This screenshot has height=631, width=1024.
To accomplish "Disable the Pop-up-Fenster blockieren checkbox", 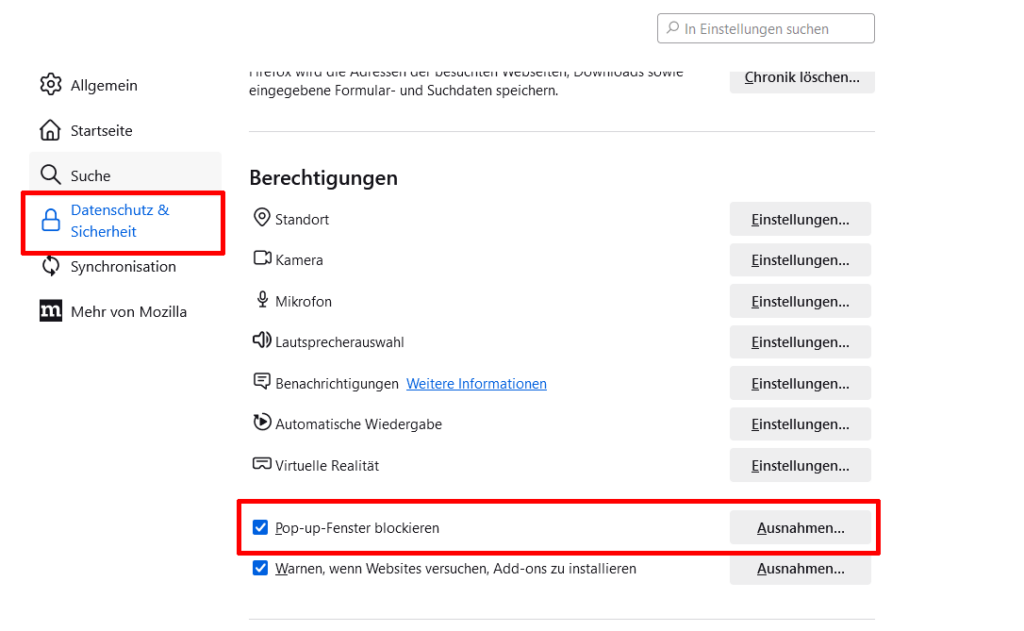I will 261,528.
